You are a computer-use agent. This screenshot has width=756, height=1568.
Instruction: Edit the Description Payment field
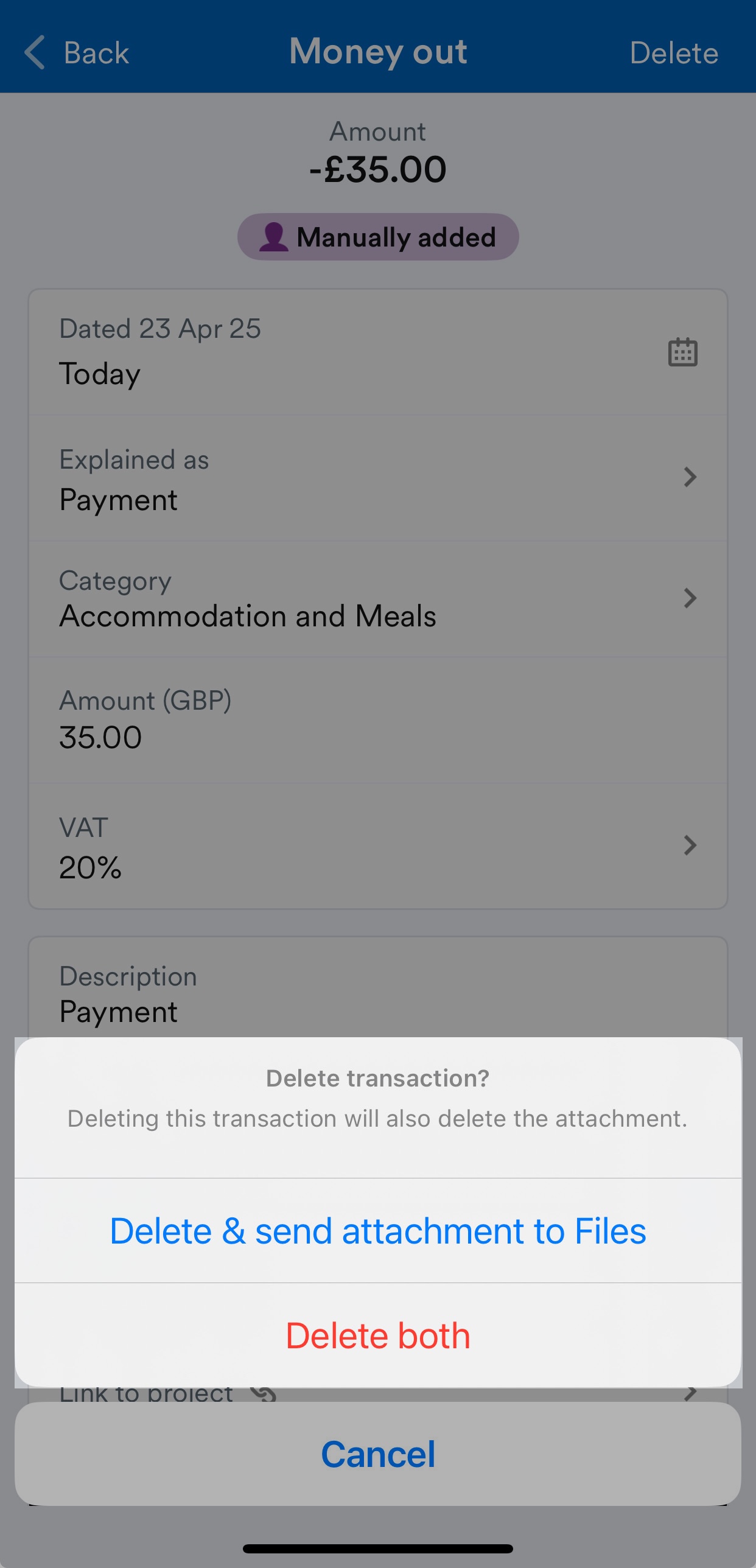tap(378, 993)
